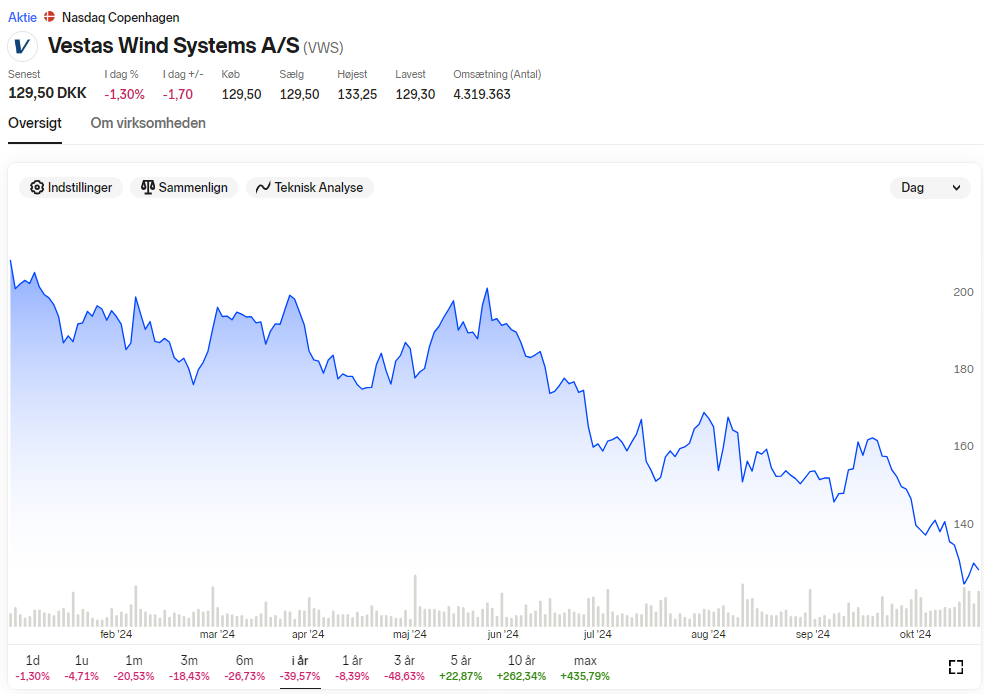
Task: Click the Vestas V logo icon
Action: [22, 46]
